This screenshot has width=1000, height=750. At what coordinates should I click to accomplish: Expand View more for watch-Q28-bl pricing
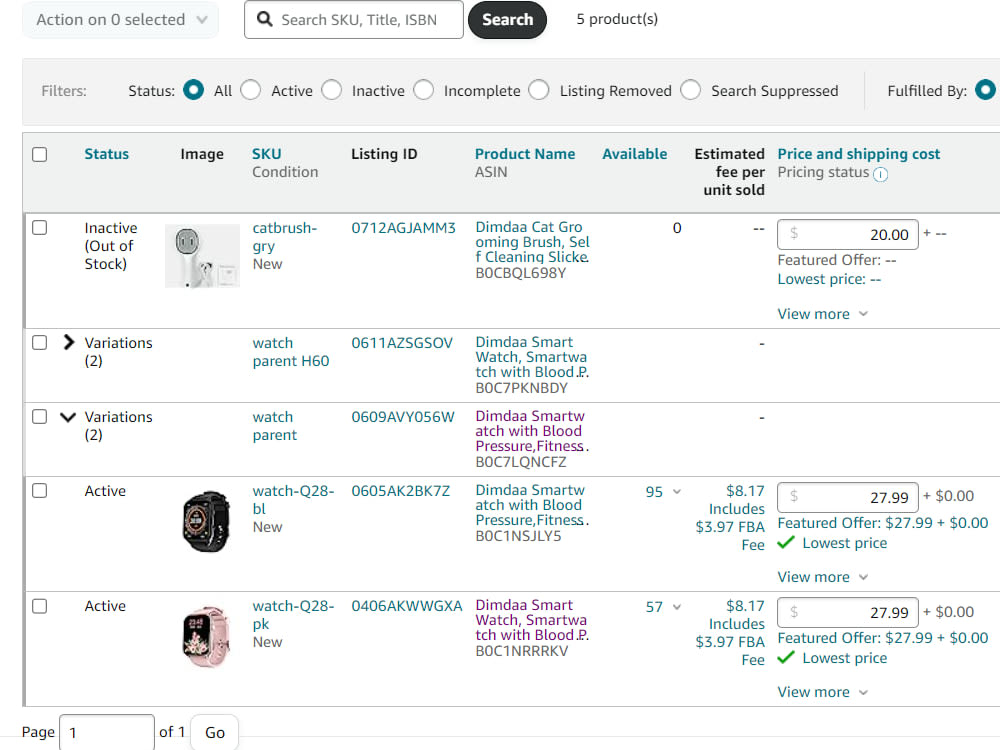[822, 577]
